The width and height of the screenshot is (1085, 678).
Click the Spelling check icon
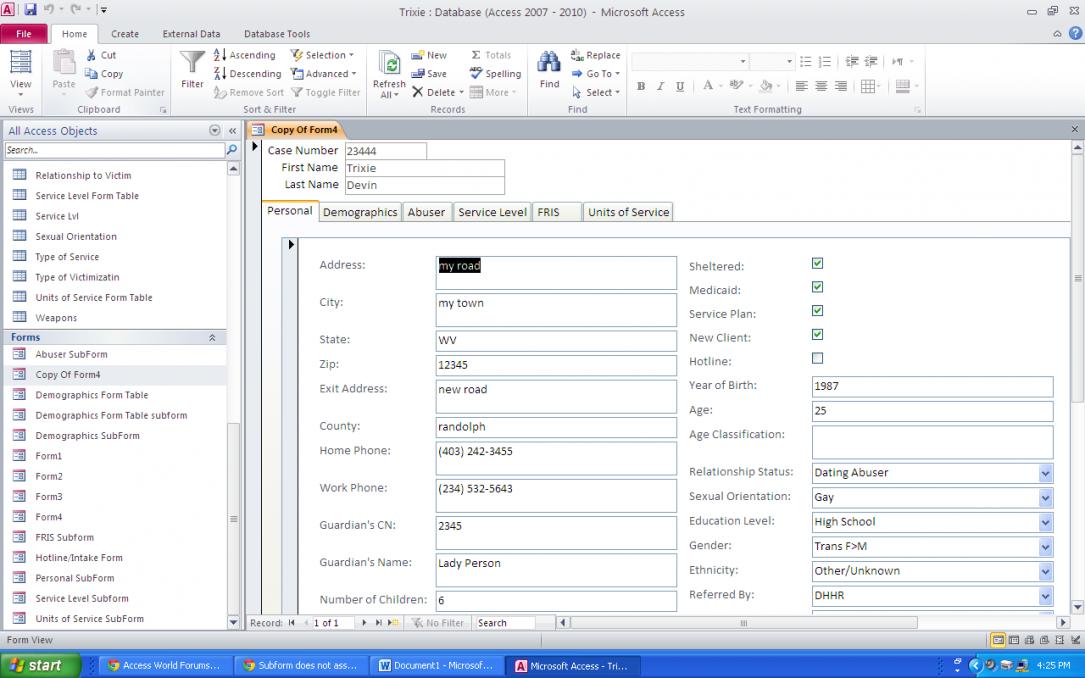(477, 74)
